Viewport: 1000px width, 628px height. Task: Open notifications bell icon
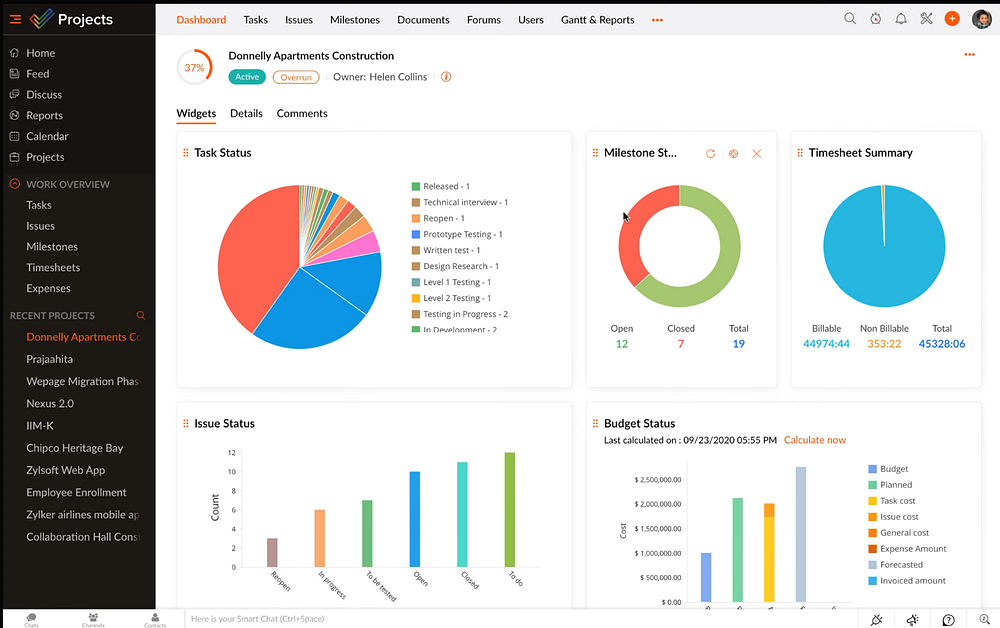tap(901, 18)
